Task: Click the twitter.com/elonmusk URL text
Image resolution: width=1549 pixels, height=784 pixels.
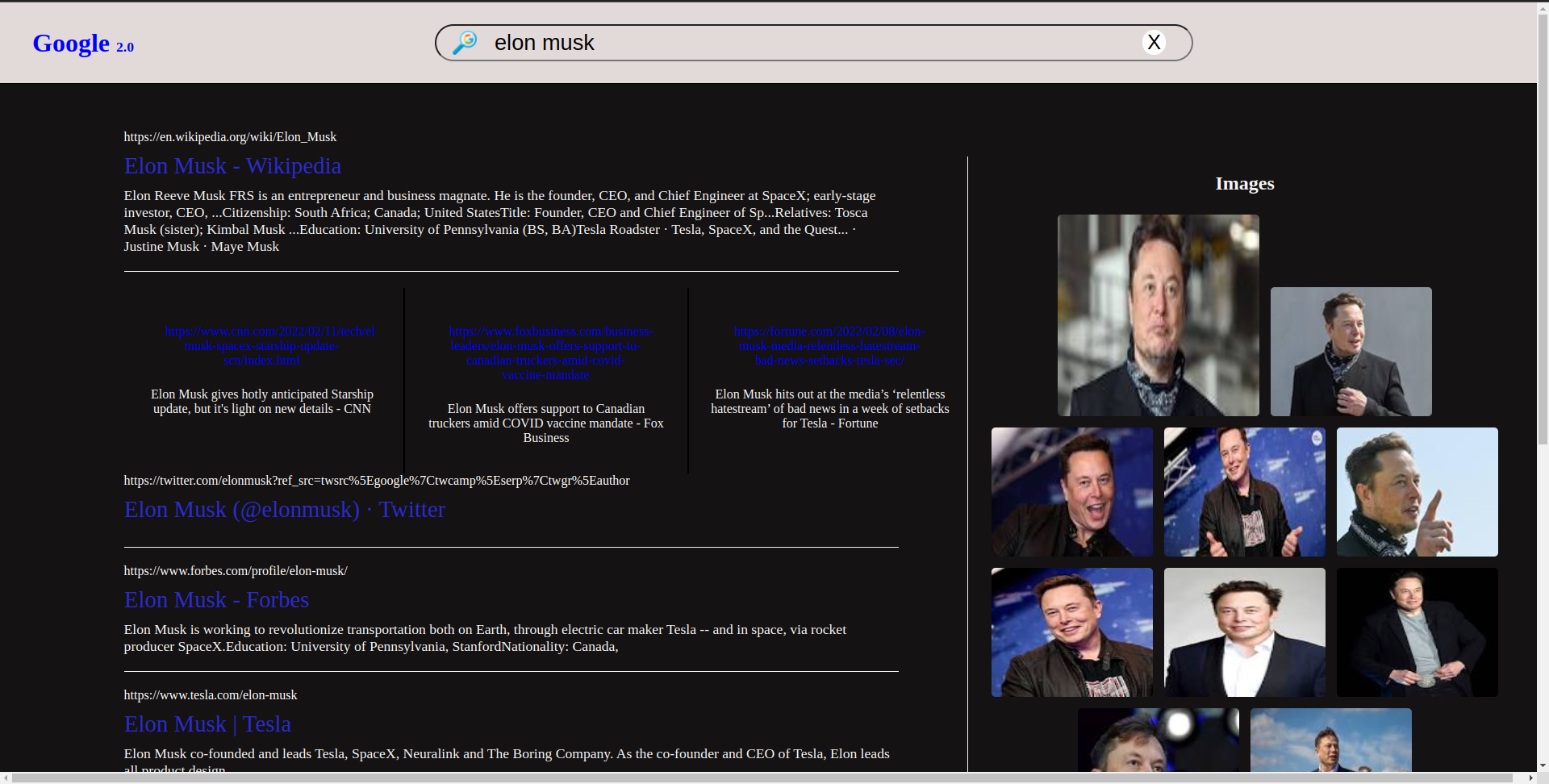Action: click(x=377, y=481)
